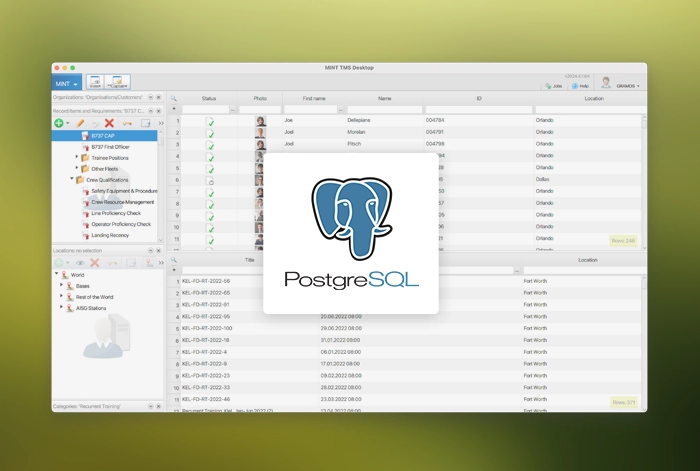Click the ID column filter field
The height and width of the screenshot is (471, 700).
(x=479, y=109)
